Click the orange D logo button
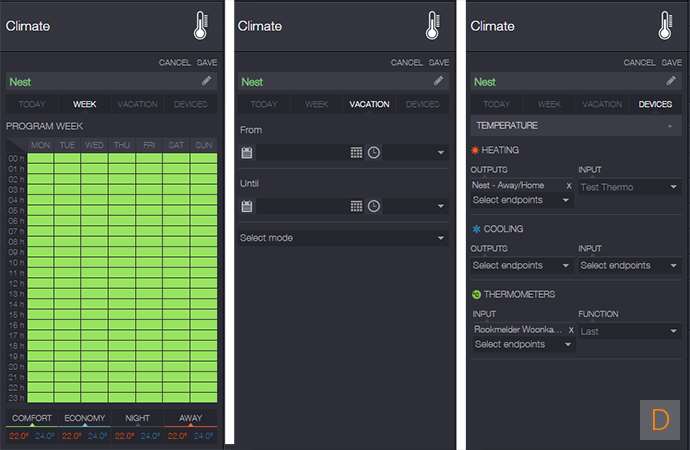The width and height of the screenshot is (690, 450). [x=660, y=420]
